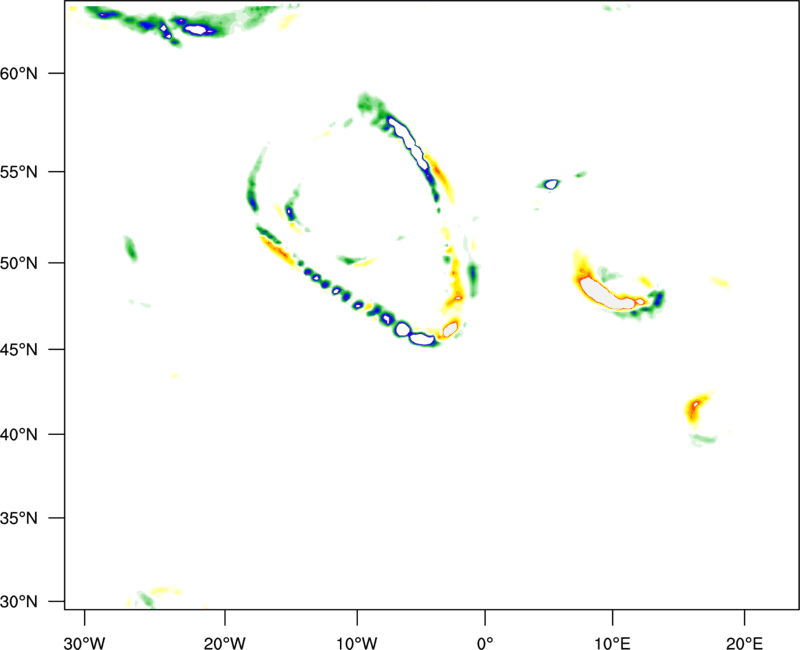The width and height of the screenshot is (800, 650).
Task: Click the 40°N latitude label
Action: 19,435
